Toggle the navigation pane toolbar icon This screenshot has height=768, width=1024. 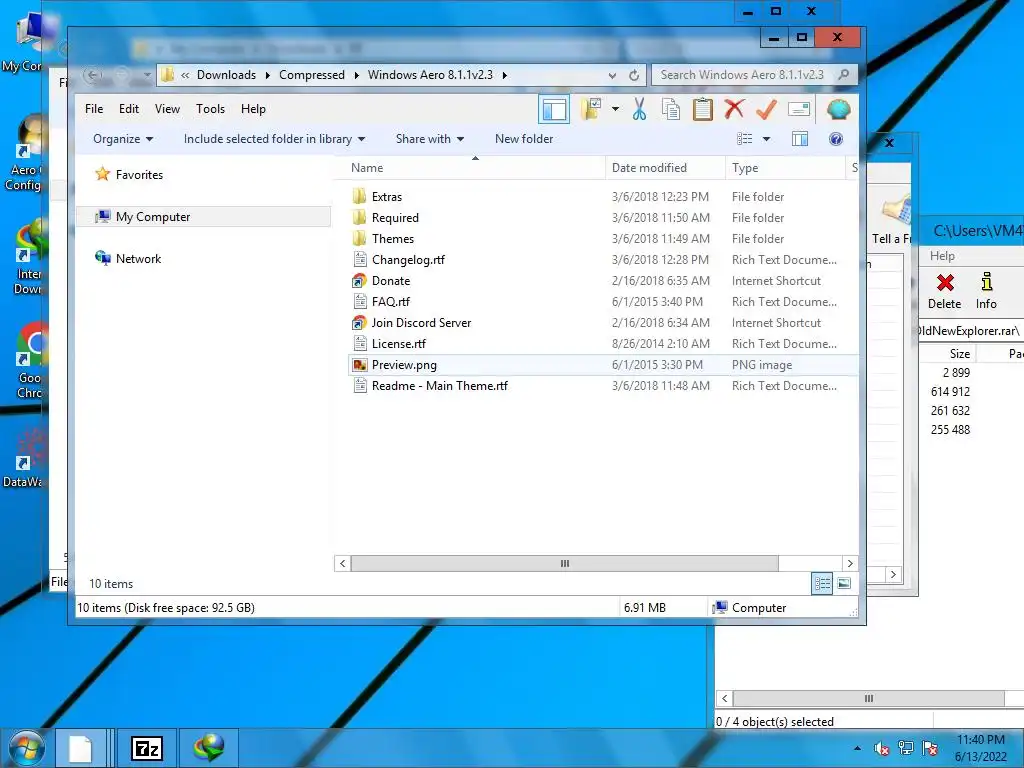[554, 109]
